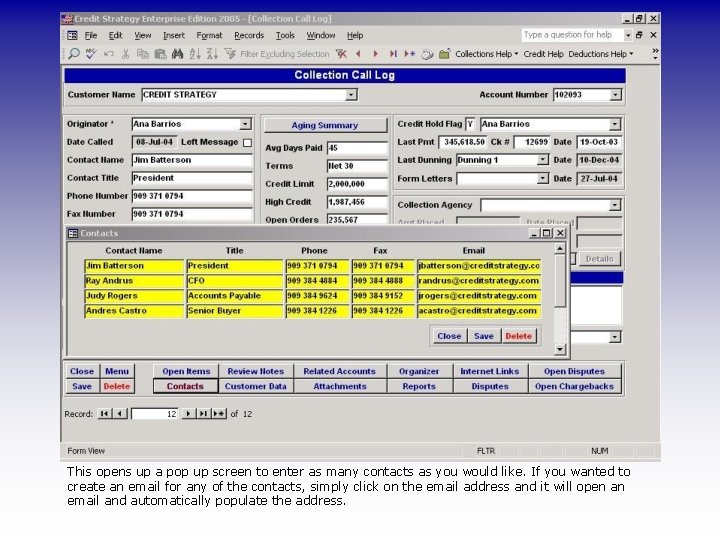Image resolution: width=720 pixels, height=540 pixels.
Task: Click email jrogers@creditstrategy.com
Action: [479, 296]
